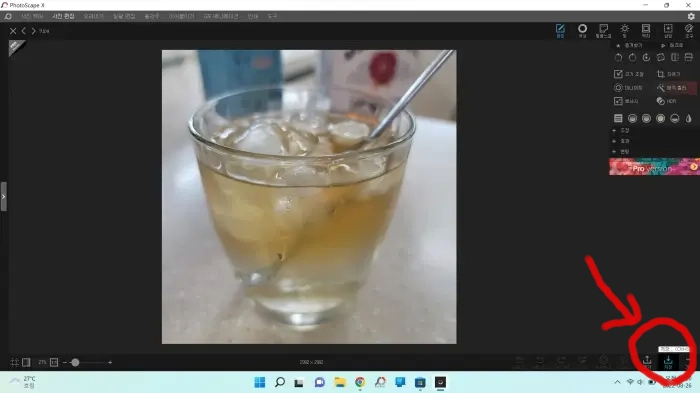The height and width of the screenshot is (393, 700).
Task: Open the 사진 뷰어 tab
Action: pos(32,16)
